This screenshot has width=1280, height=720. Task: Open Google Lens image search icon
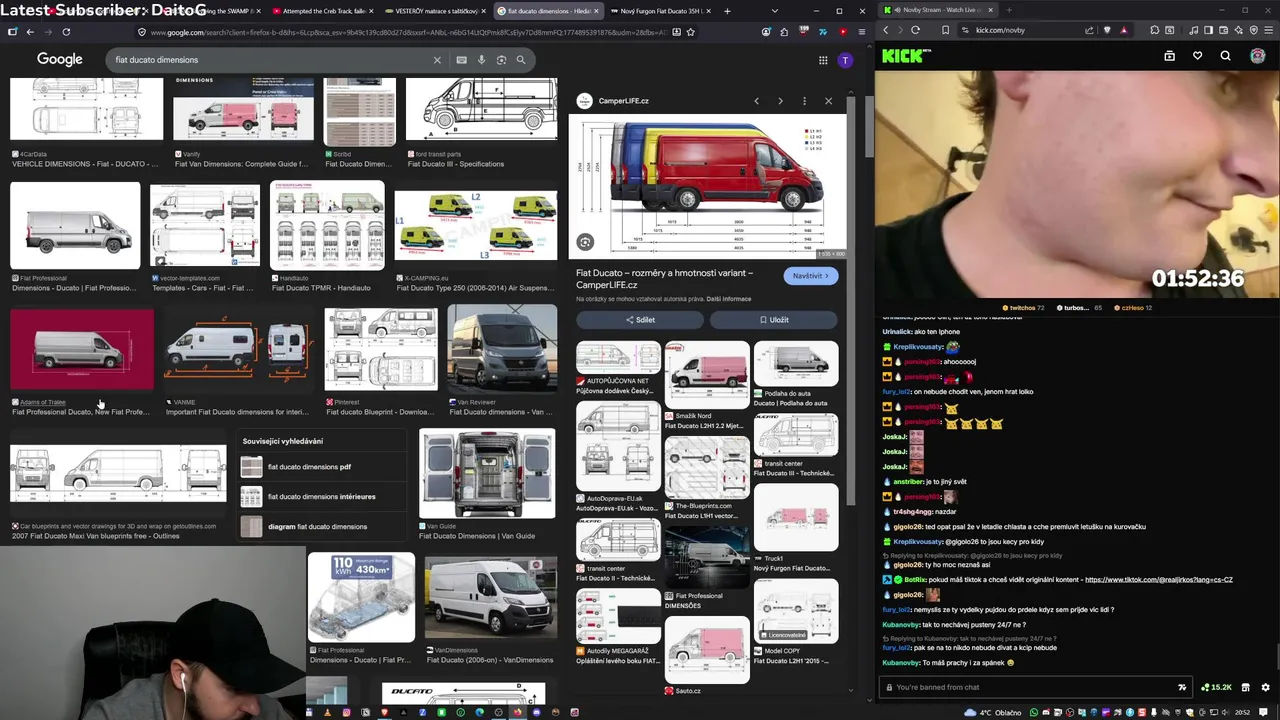coord(501,60)
